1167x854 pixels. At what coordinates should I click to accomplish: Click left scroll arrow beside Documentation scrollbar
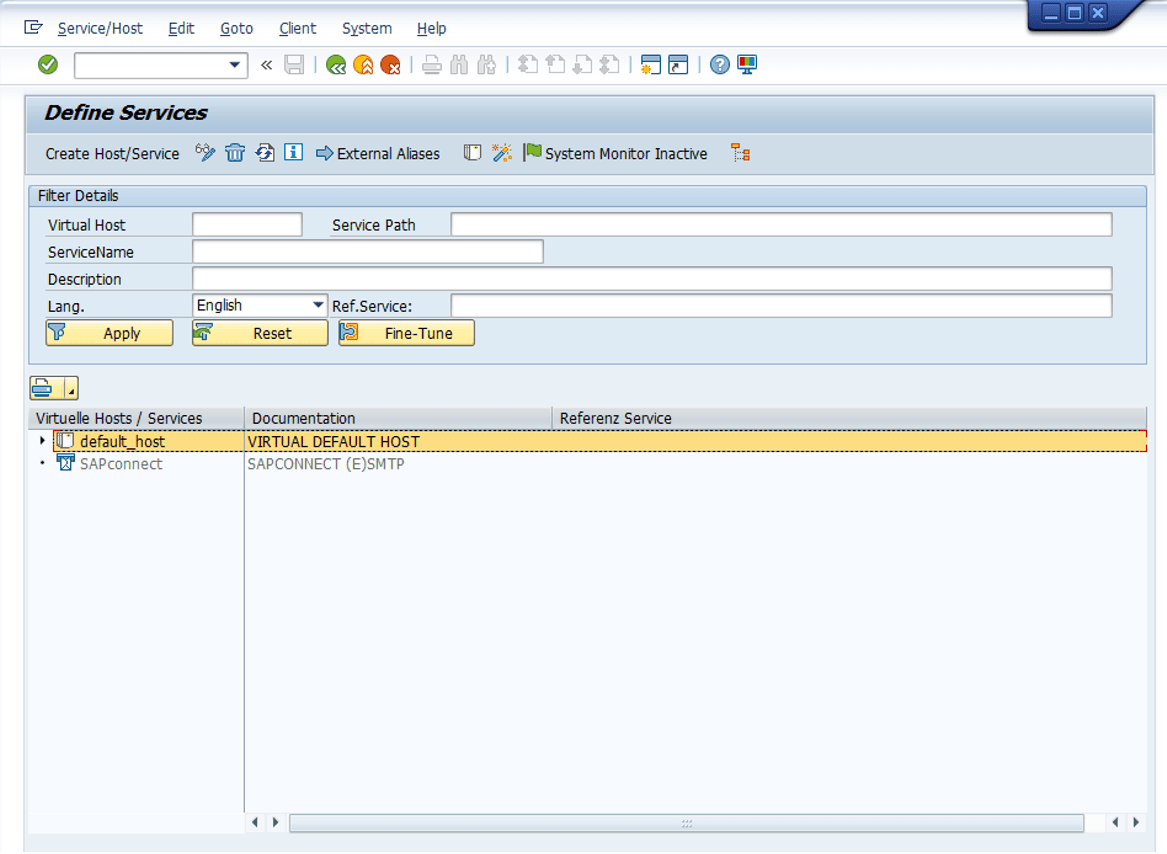point(255,822)
